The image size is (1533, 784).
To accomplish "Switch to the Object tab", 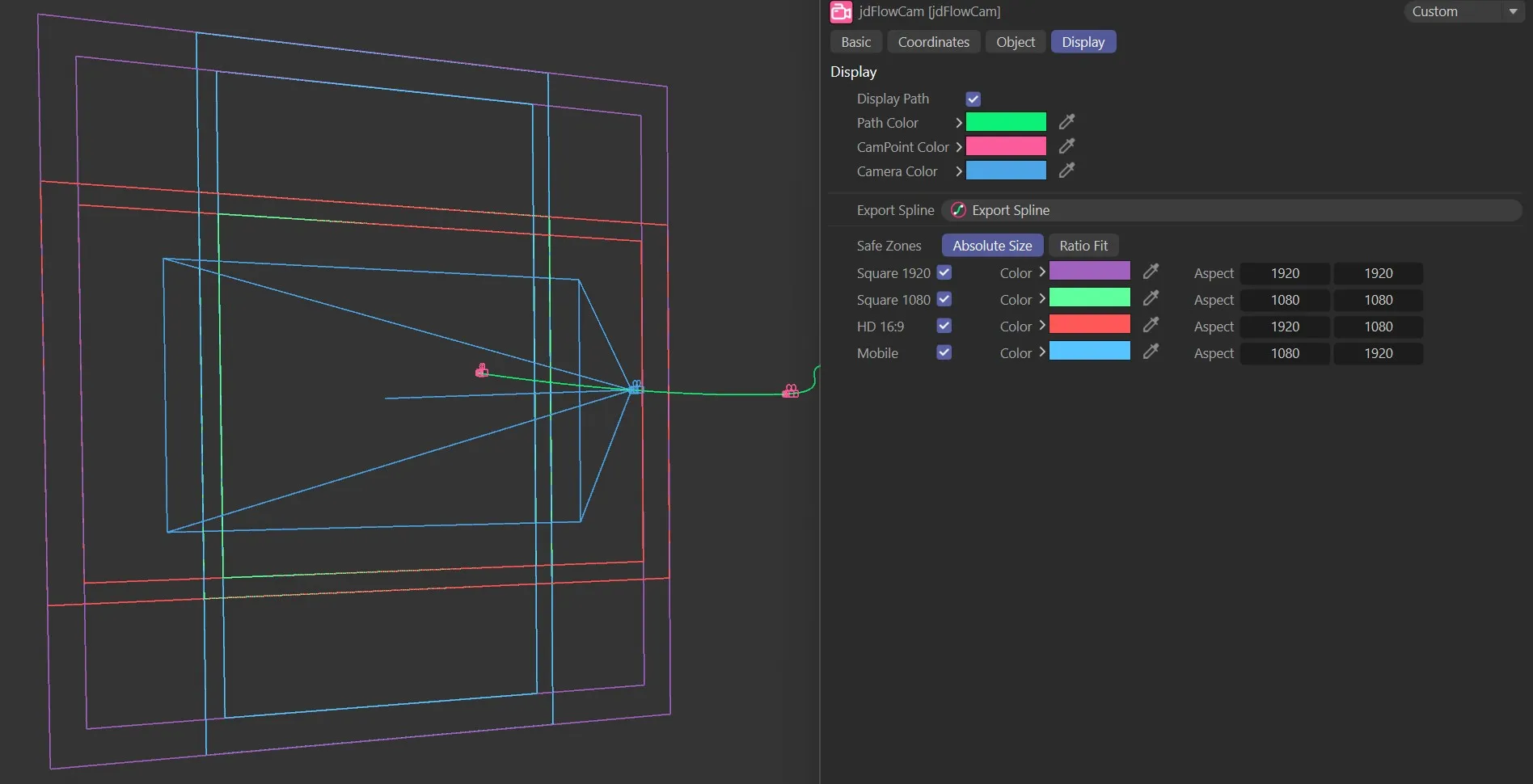I will 1015,42.
